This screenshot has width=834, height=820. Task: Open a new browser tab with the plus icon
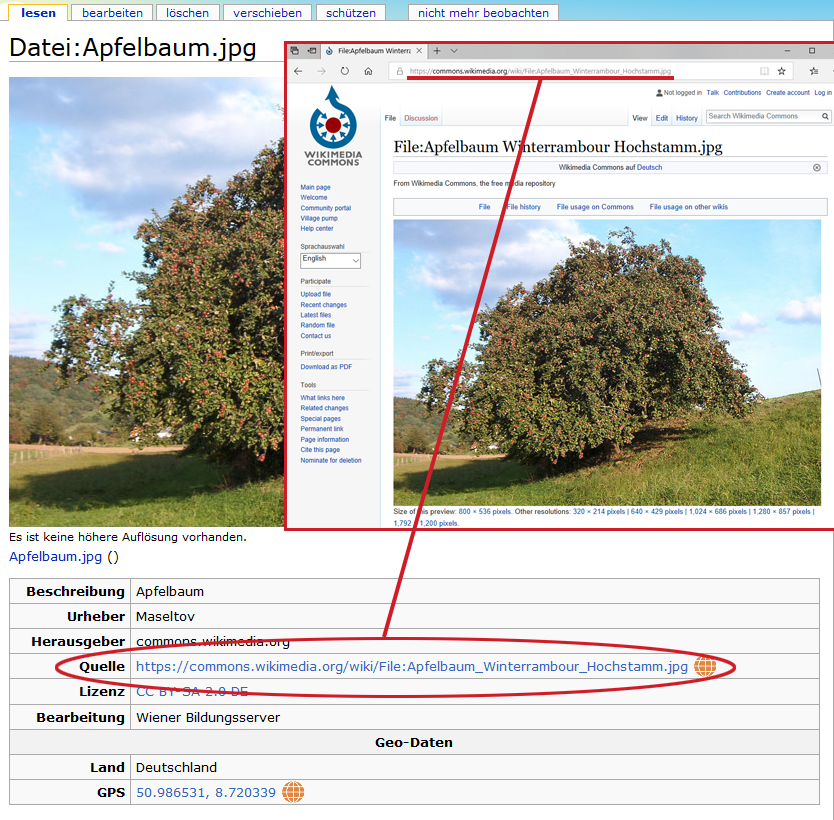point(437,51)
